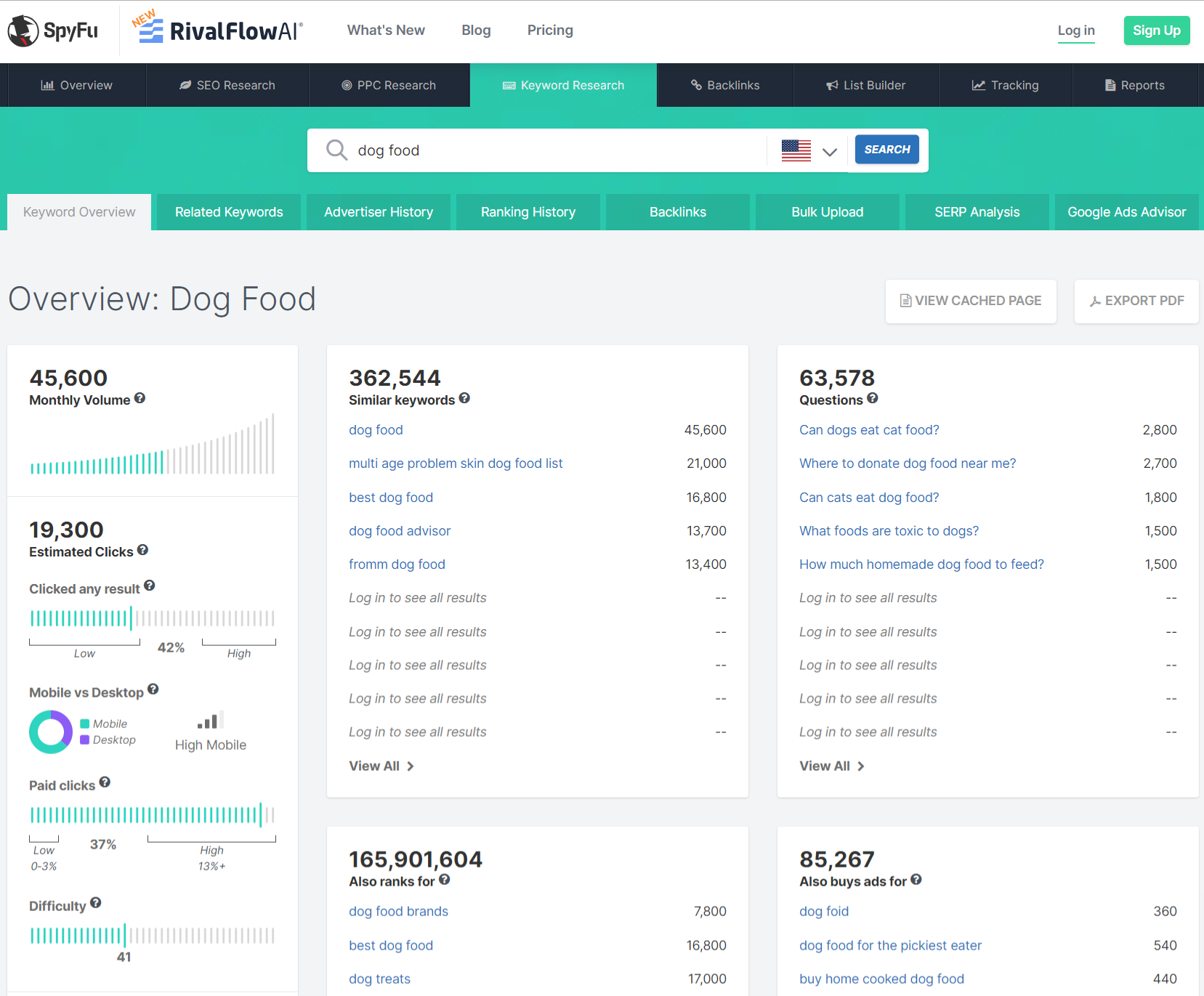Click the PPC Research target icon
This screenshot has width=1204, height=996.
pos(347,85)
